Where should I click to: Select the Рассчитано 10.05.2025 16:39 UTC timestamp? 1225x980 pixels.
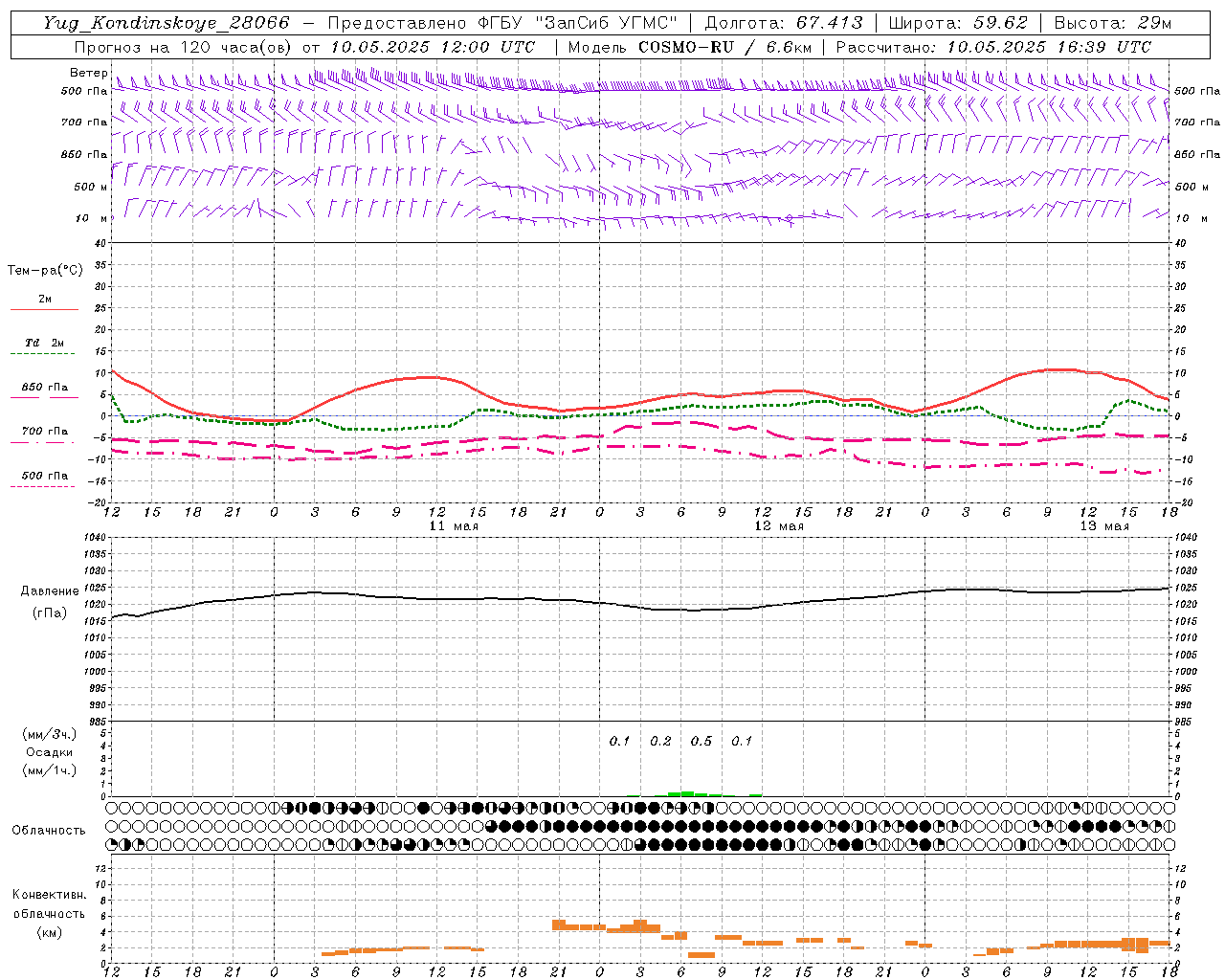994,47
